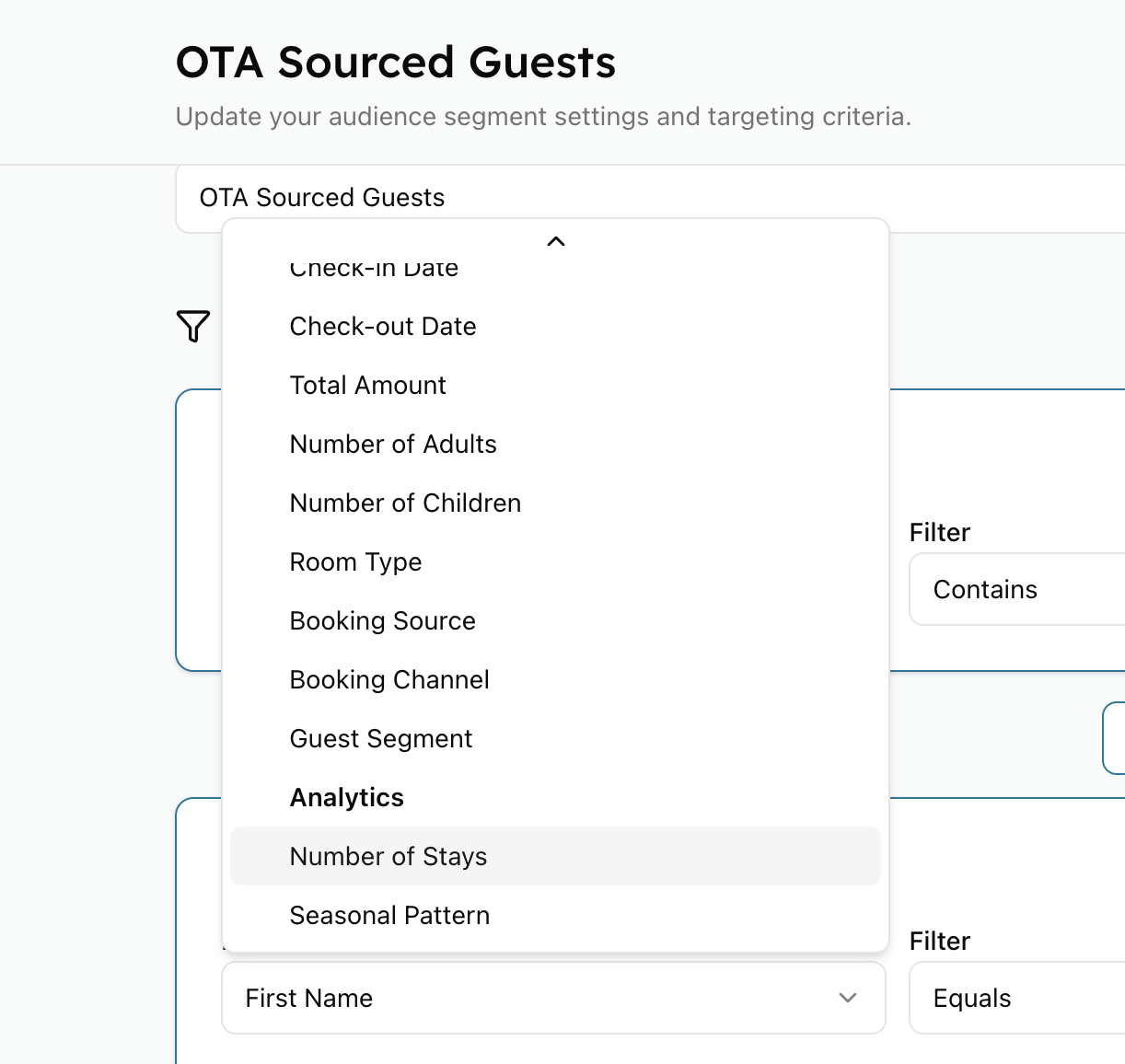Choose Guest Segment in the list
The image size is (1125, 1064).
(x=380, y=739)
